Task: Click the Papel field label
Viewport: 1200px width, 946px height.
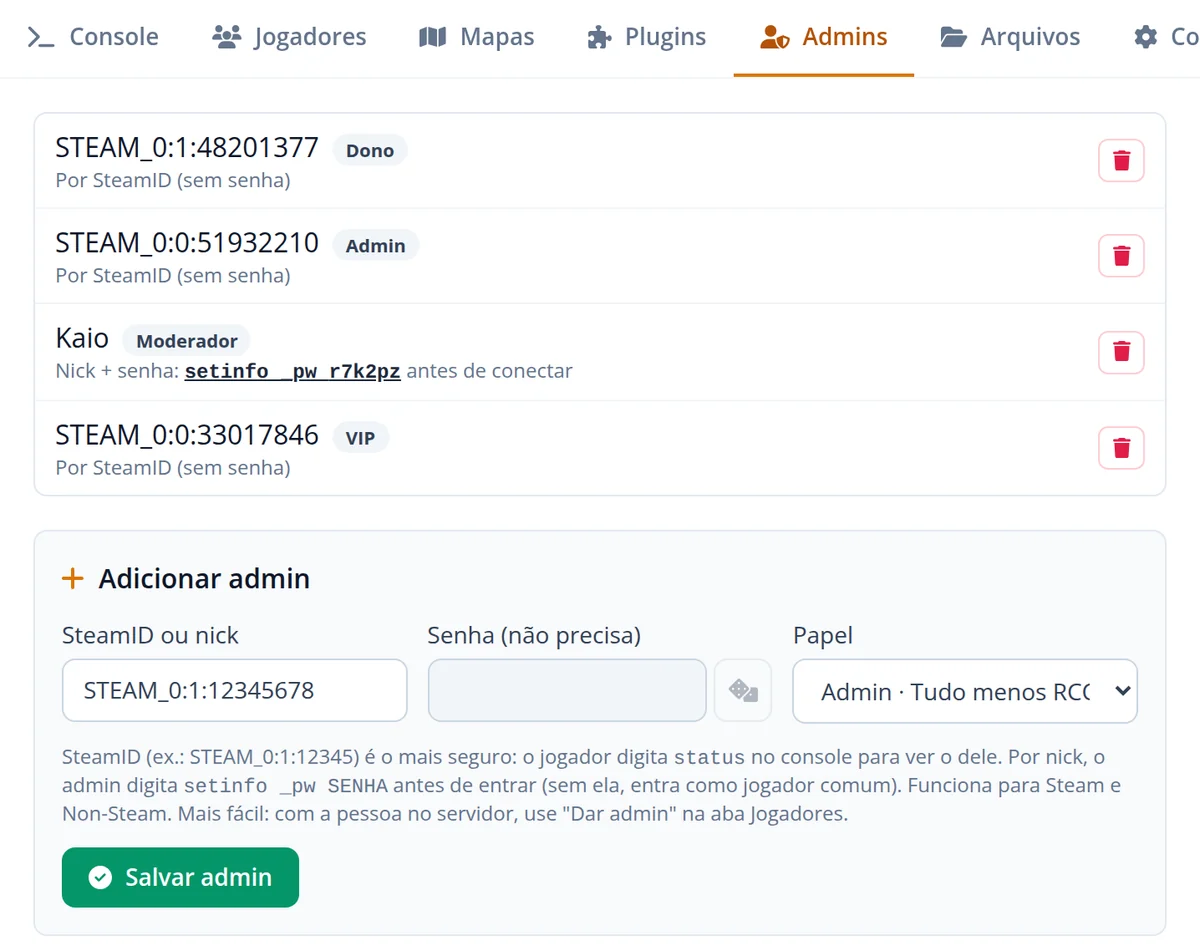Action: 823,636
